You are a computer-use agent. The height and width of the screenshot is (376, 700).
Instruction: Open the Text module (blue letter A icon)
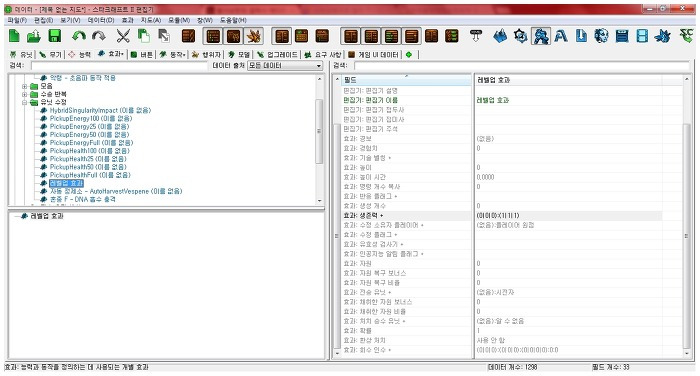coord(561,36)
